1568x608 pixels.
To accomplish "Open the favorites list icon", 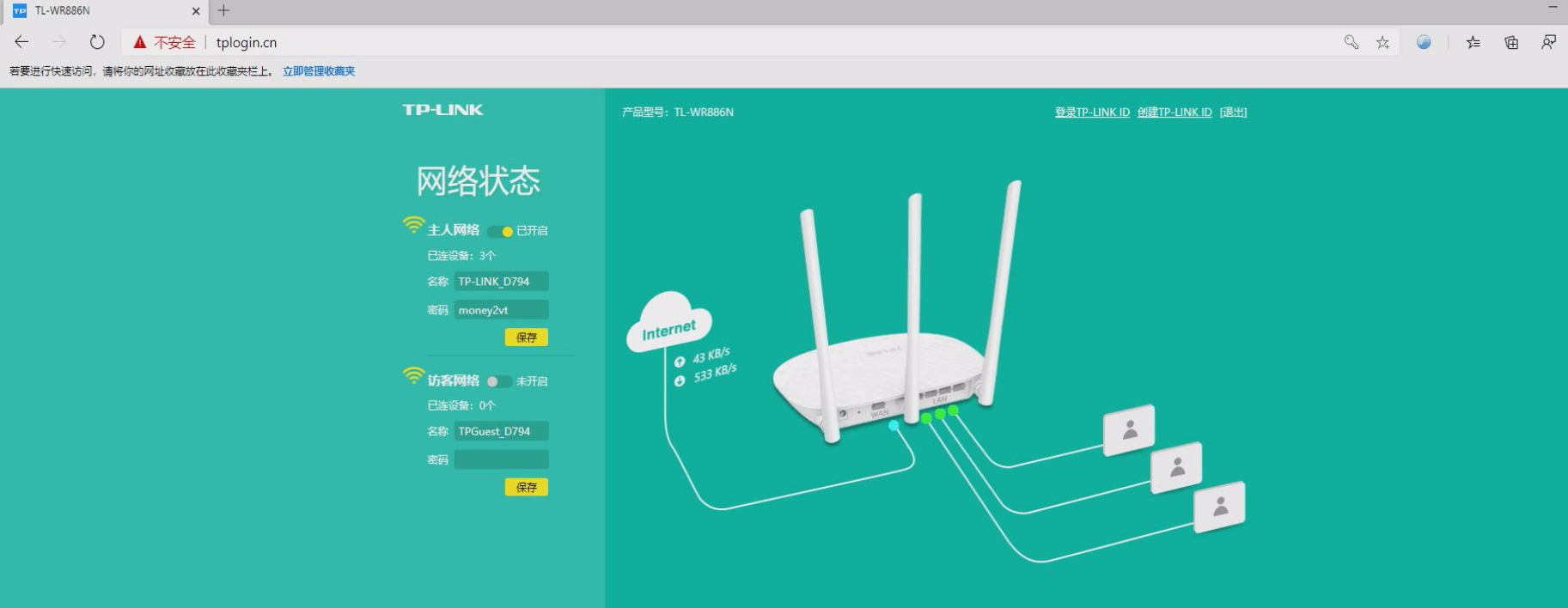I will click(1473, 42).
